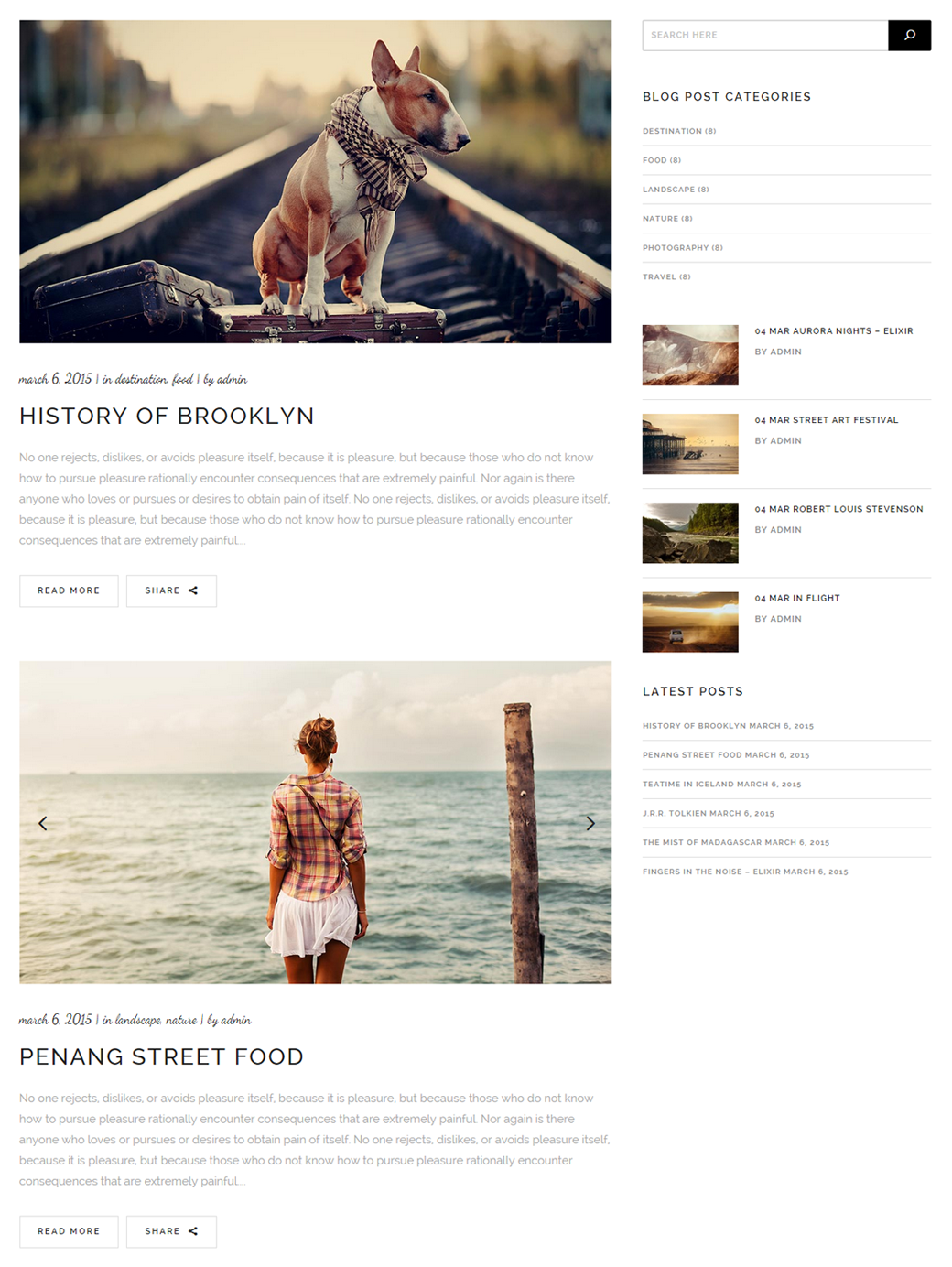The image size is (952, 1267).
Task: Focus the Search Here input field
Action: click(765, 35)
